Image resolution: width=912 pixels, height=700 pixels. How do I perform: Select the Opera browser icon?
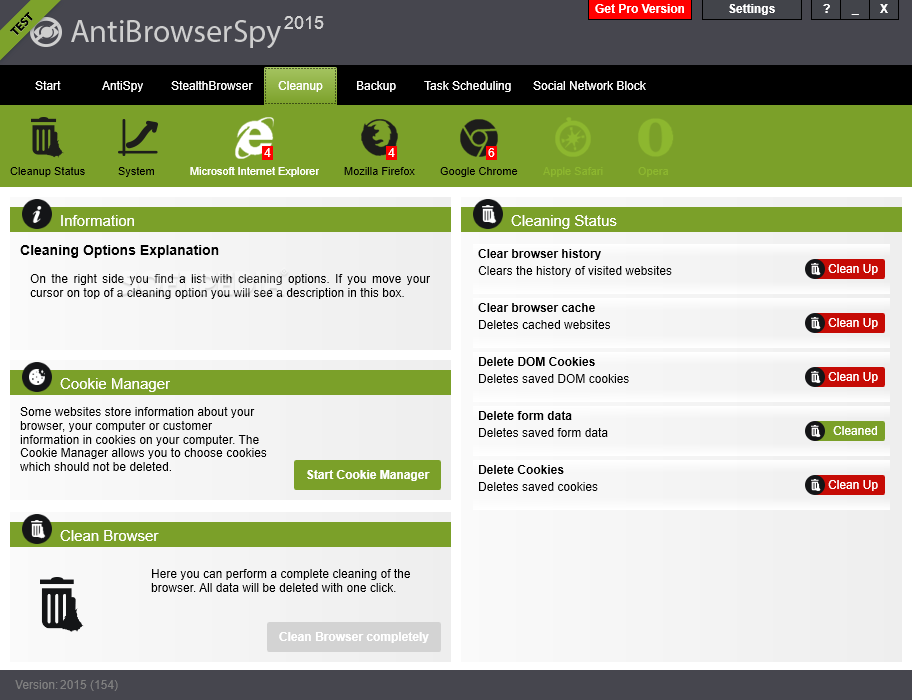tap(655, 138)
